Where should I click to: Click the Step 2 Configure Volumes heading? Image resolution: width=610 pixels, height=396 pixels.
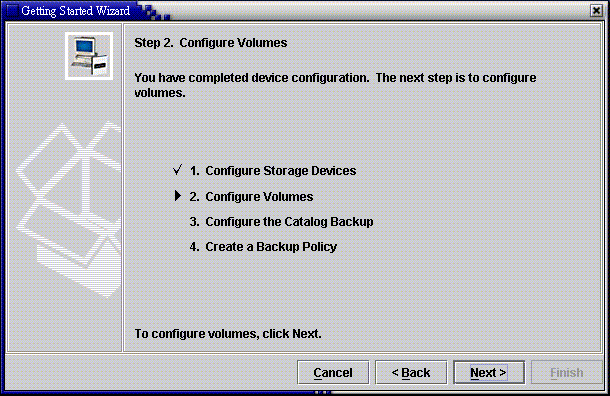tap(211, 43)
